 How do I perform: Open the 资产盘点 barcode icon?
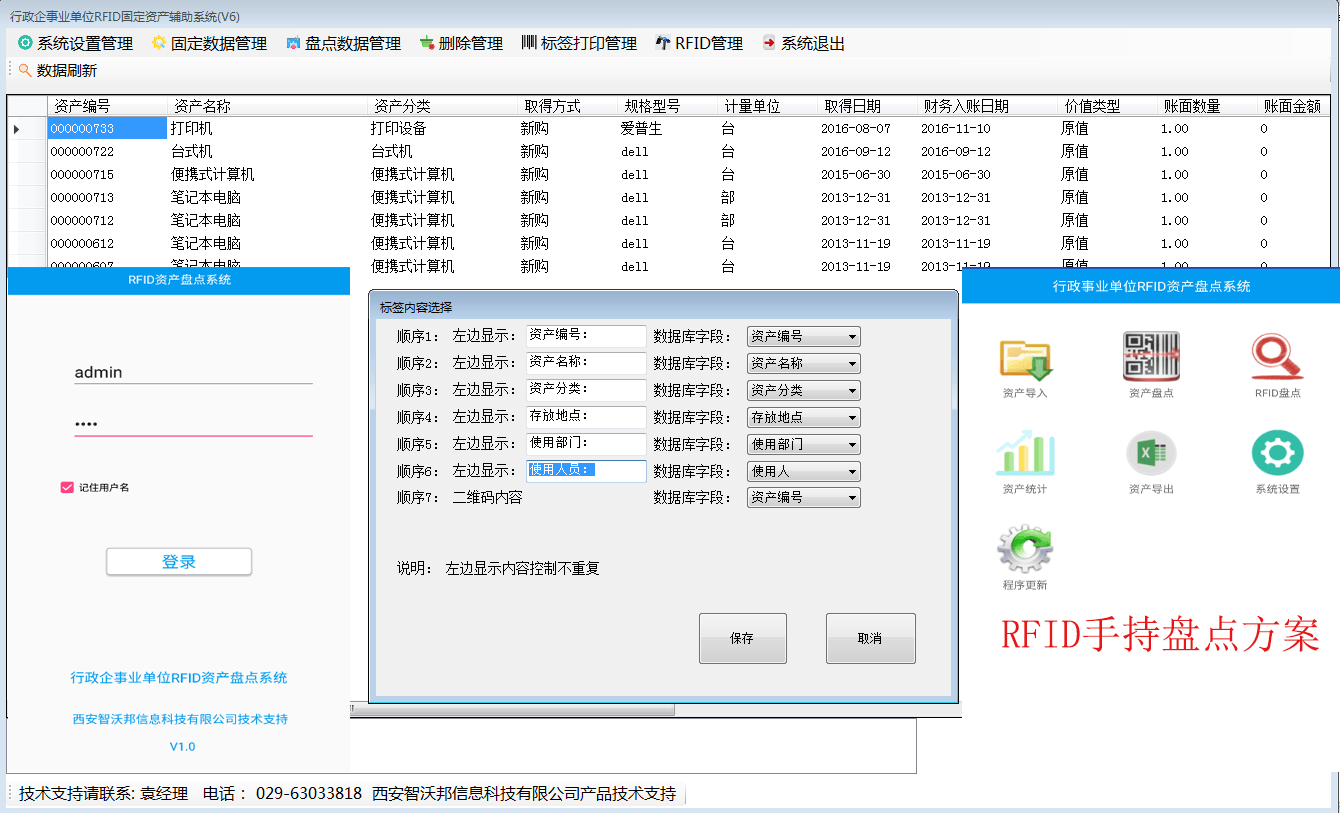click(x=1151, y=358)
